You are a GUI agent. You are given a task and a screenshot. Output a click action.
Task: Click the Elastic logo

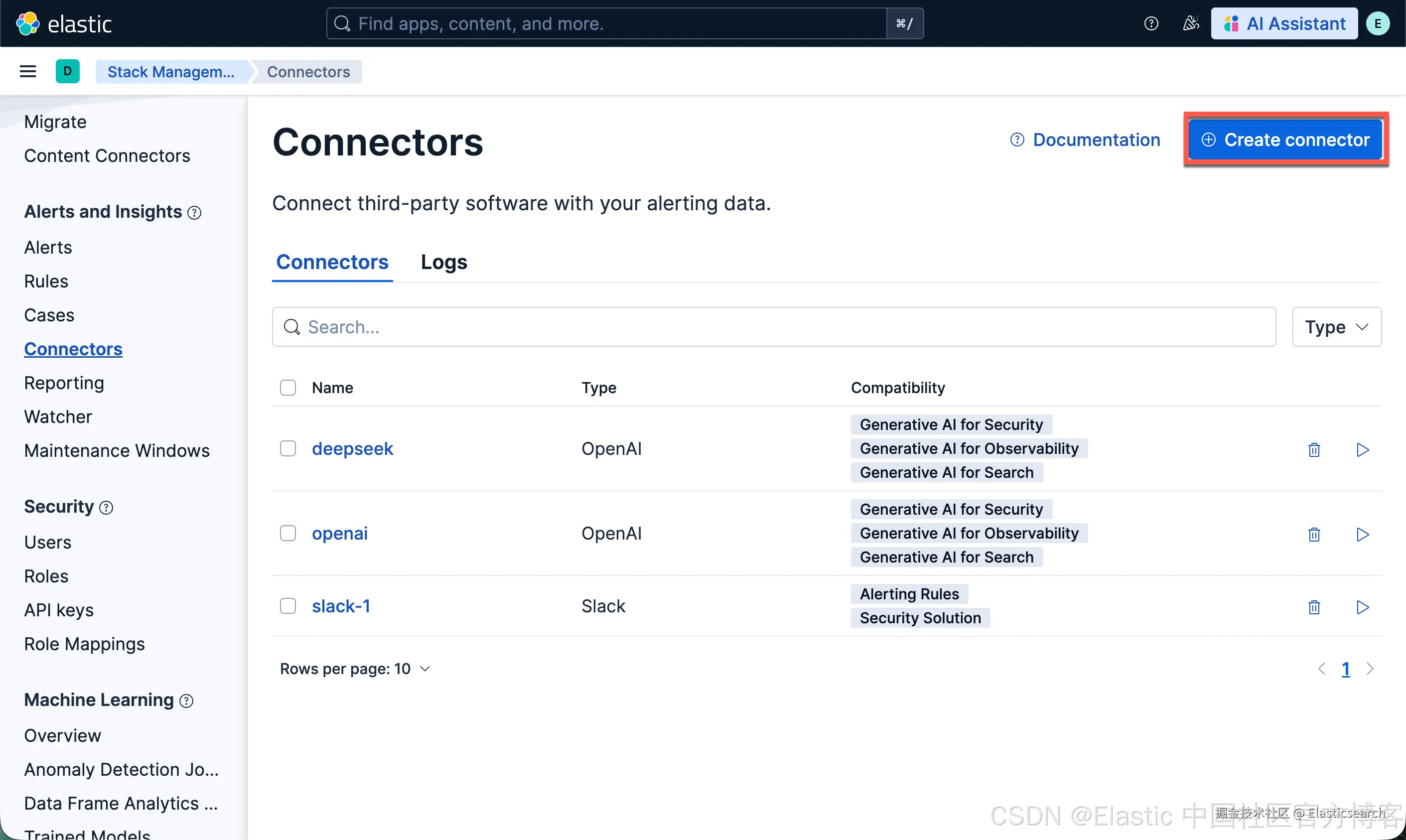coord(63,24)
